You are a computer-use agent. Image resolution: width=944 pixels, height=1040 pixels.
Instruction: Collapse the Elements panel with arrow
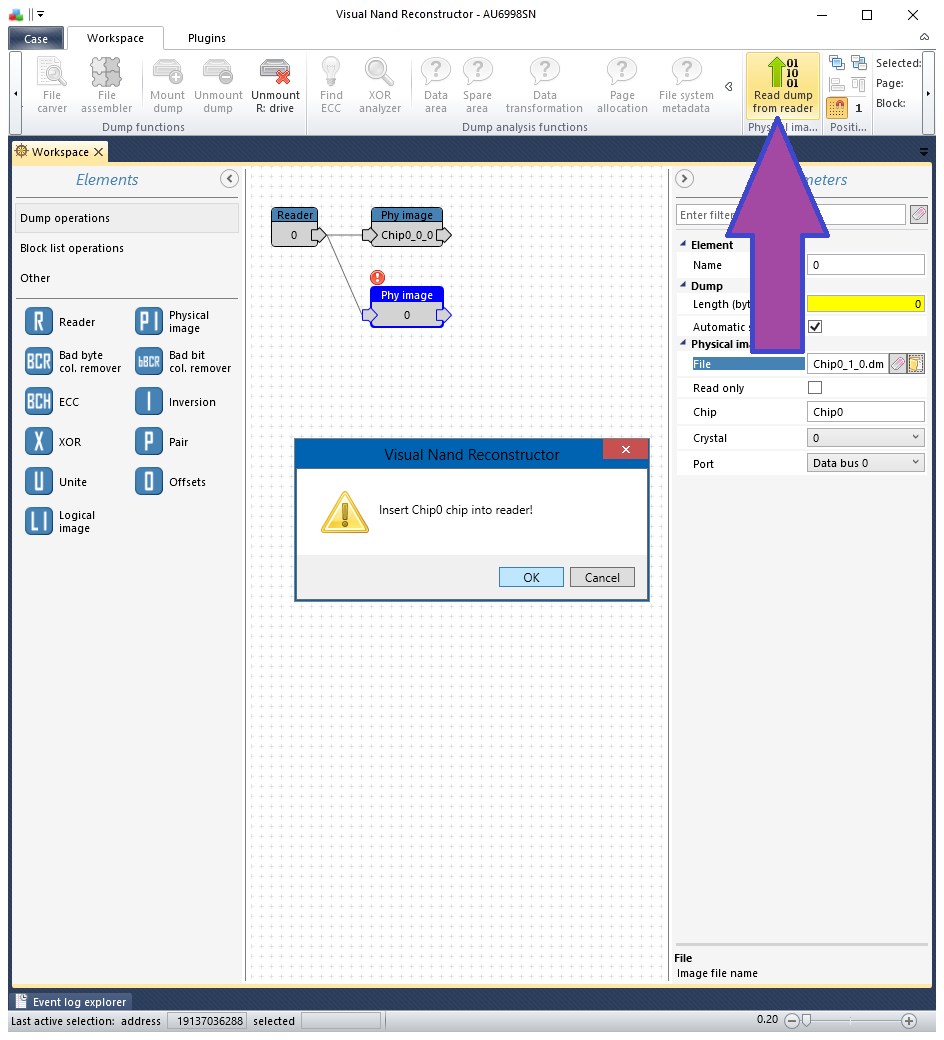click(x=229, y=178)
